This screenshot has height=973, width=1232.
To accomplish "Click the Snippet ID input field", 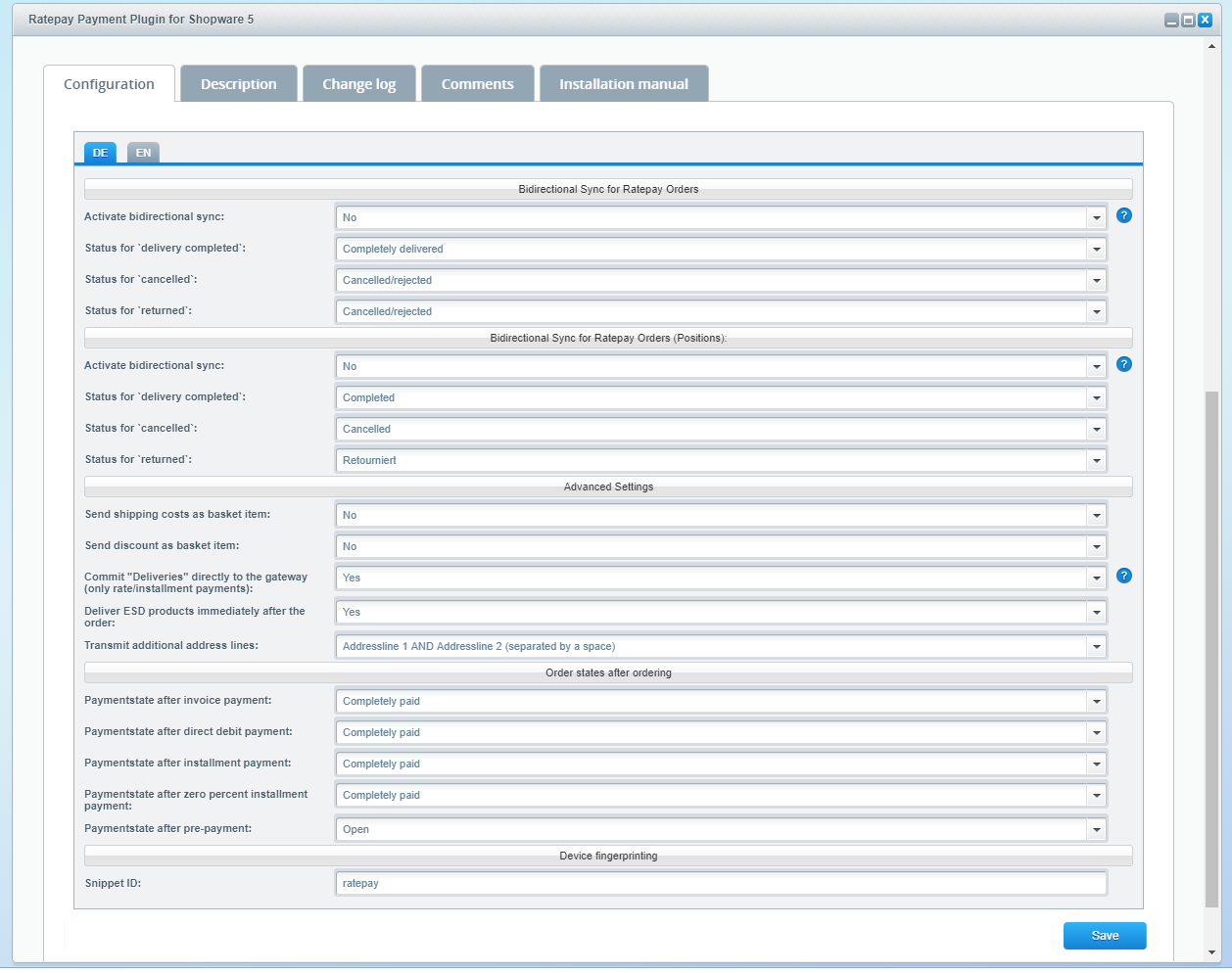I will click(721, 884).
